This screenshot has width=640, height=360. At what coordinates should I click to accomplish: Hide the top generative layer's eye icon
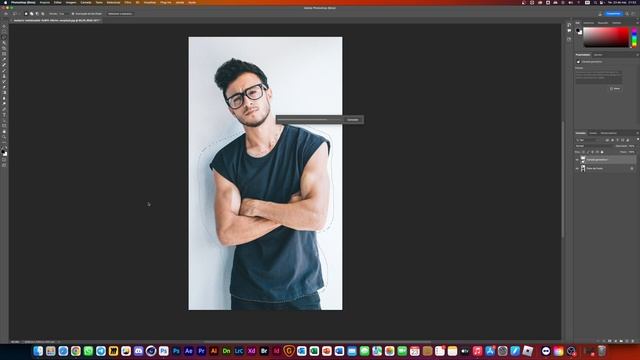[577, 160]
